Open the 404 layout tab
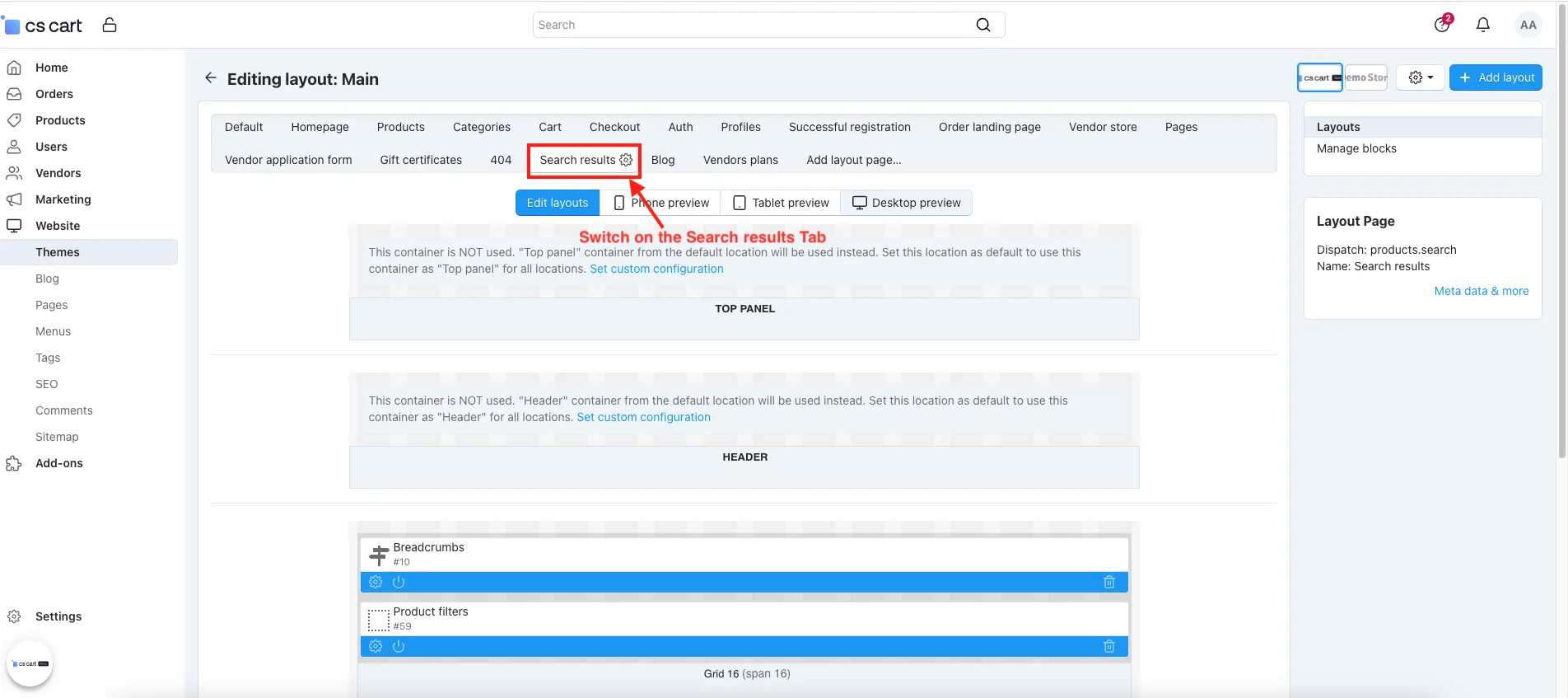Viewport: 1568px width, 698px height. (501, 160)
